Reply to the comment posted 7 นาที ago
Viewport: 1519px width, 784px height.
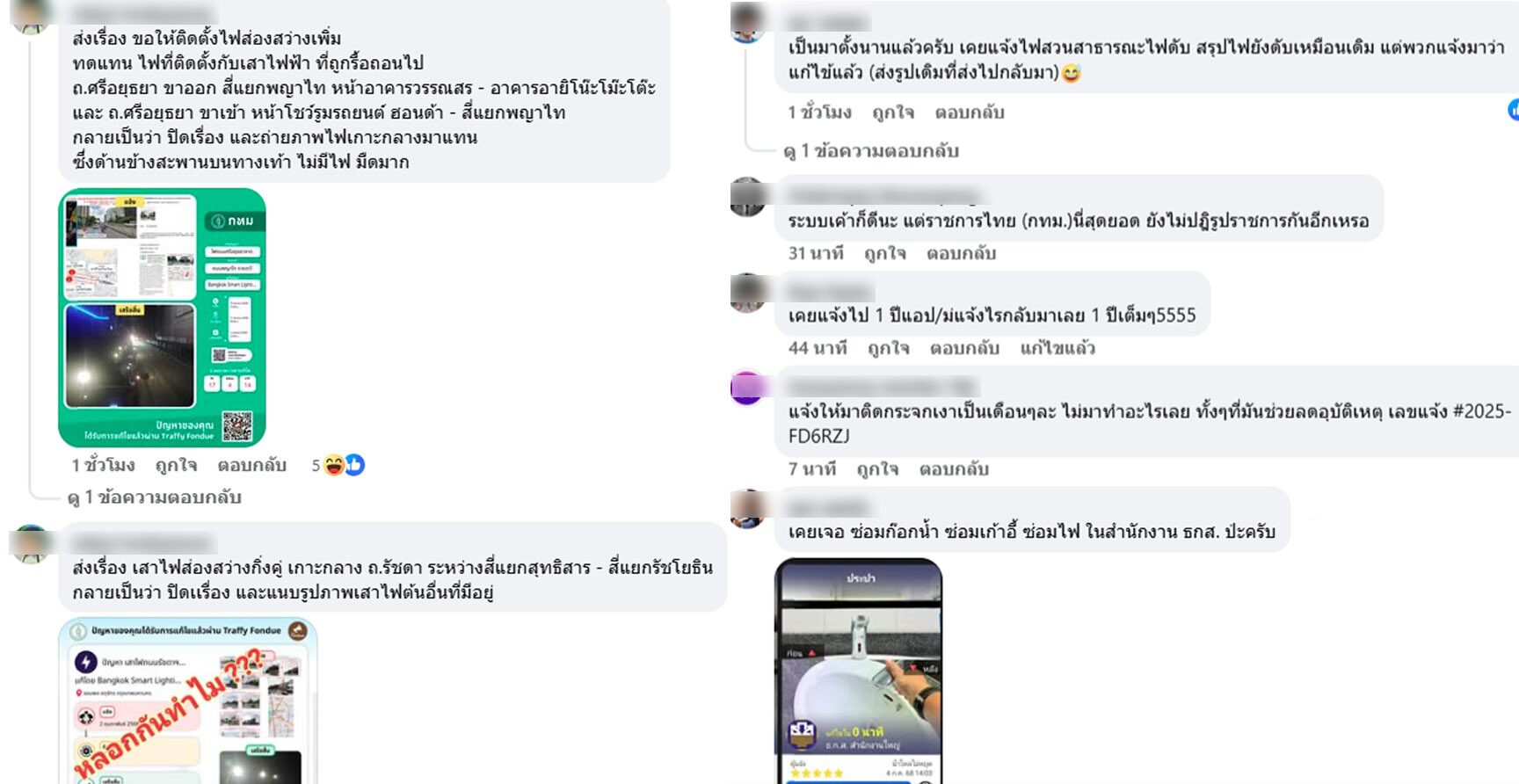click(x=954, y=469)
